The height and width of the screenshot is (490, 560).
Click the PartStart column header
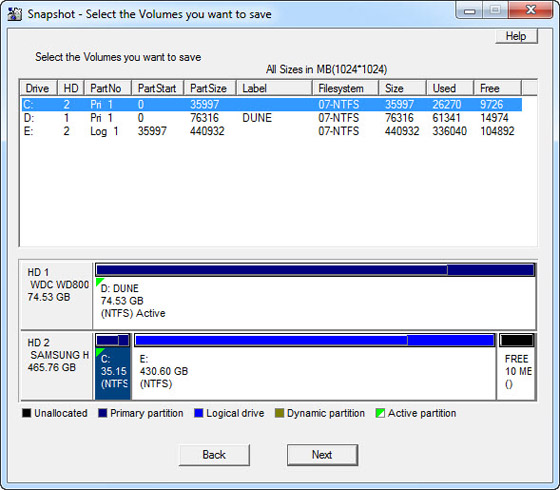[158, 88]
